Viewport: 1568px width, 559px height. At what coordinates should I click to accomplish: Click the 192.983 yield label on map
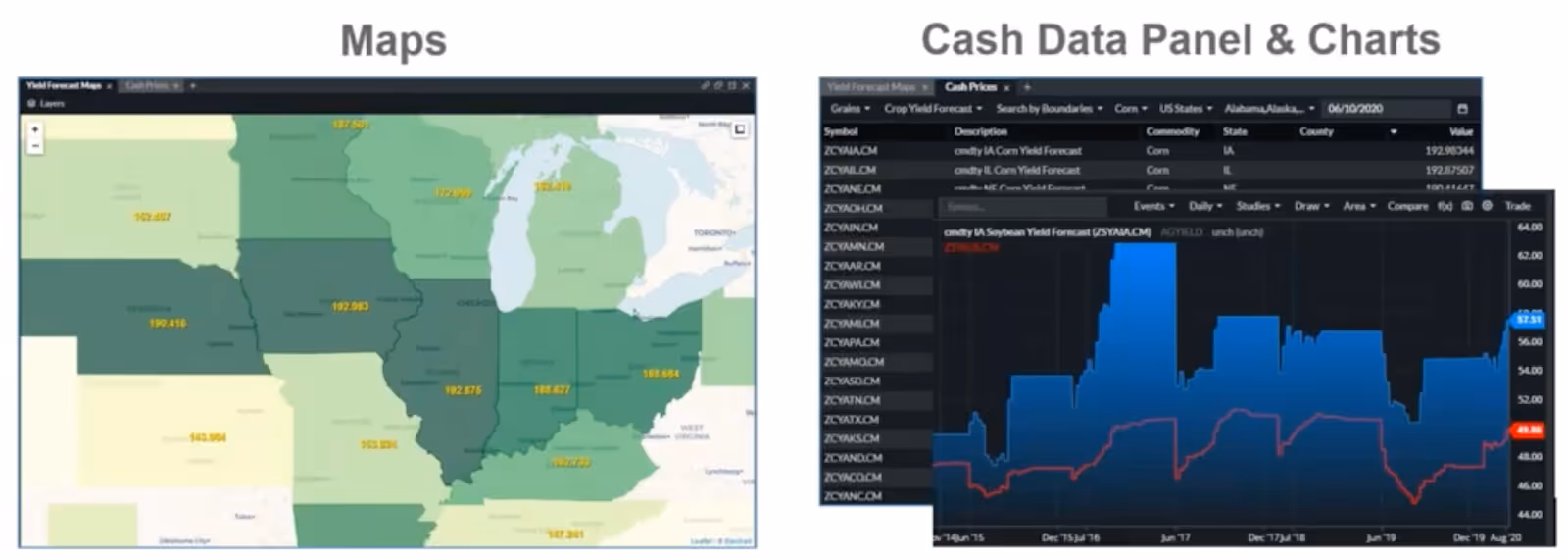(x=350, y=306)
